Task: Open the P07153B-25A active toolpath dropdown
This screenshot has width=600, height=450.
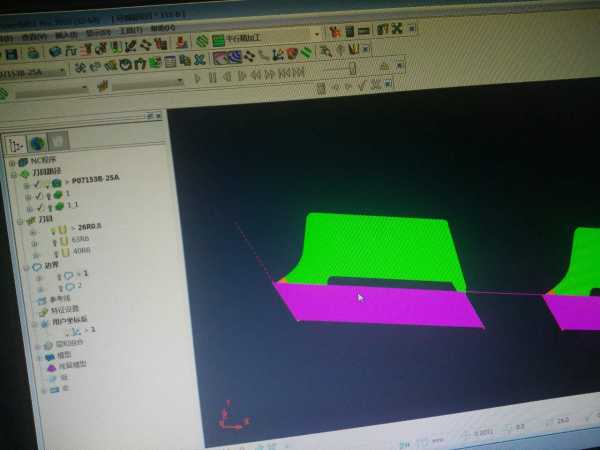Action: pos(62,70)
